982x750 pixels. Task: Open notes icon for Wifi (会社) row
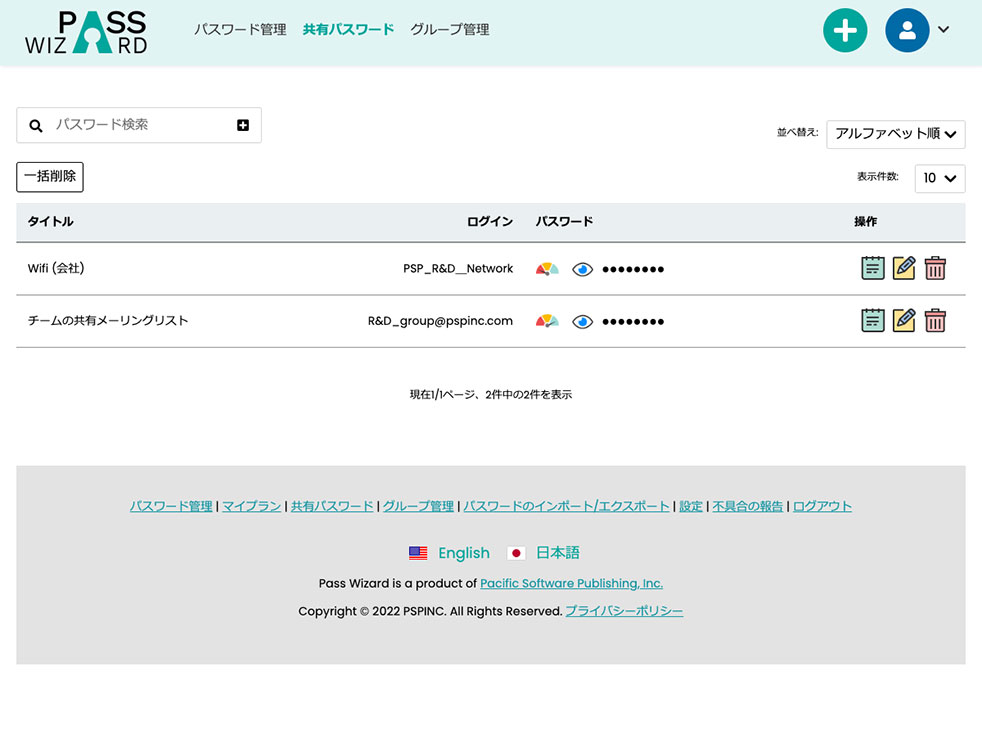872,268
